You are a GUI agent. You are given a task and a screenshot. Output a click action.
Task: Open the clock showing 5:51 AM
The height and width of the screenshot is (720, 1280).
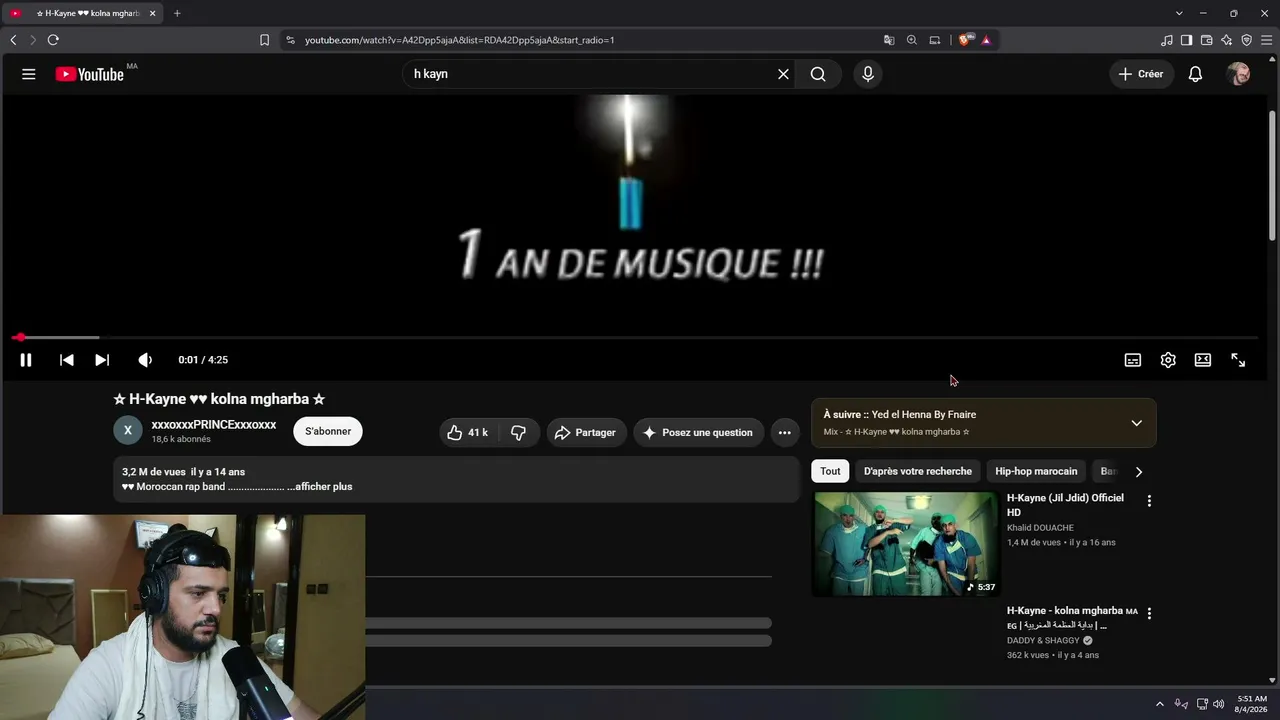click(x=1252, y=704)
